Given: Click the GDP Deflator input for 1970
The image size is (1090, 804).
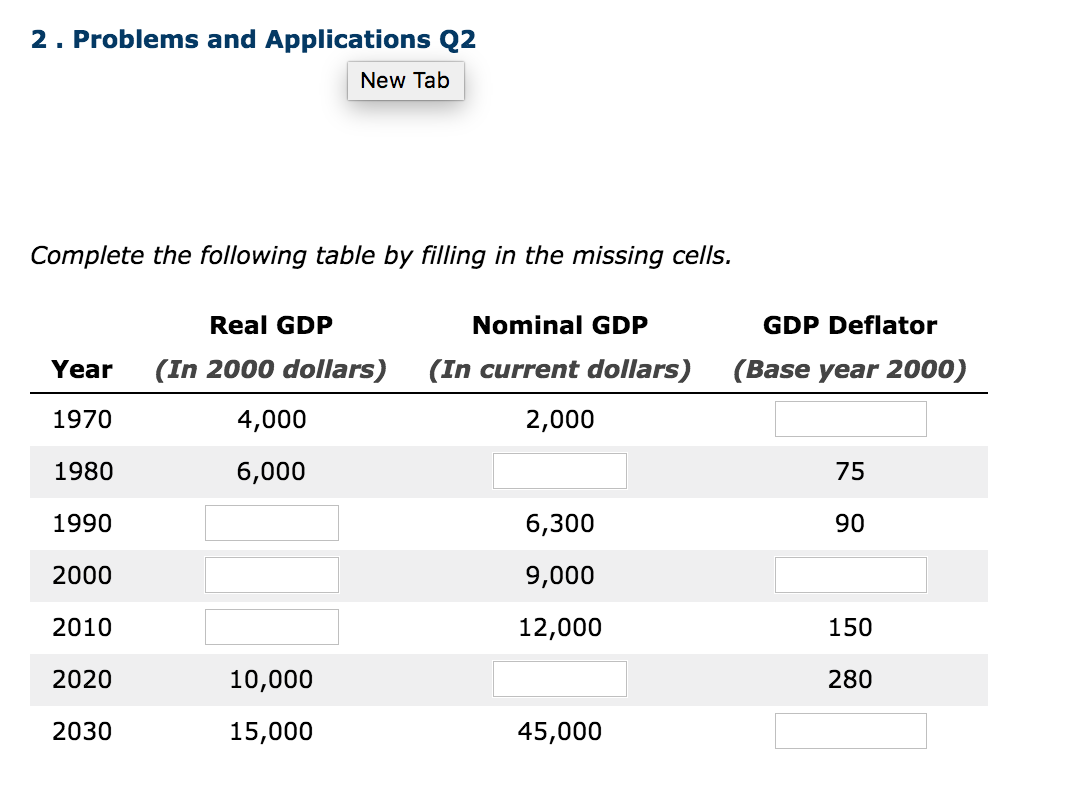Looking at the screenshot, I should click(850, 418).
